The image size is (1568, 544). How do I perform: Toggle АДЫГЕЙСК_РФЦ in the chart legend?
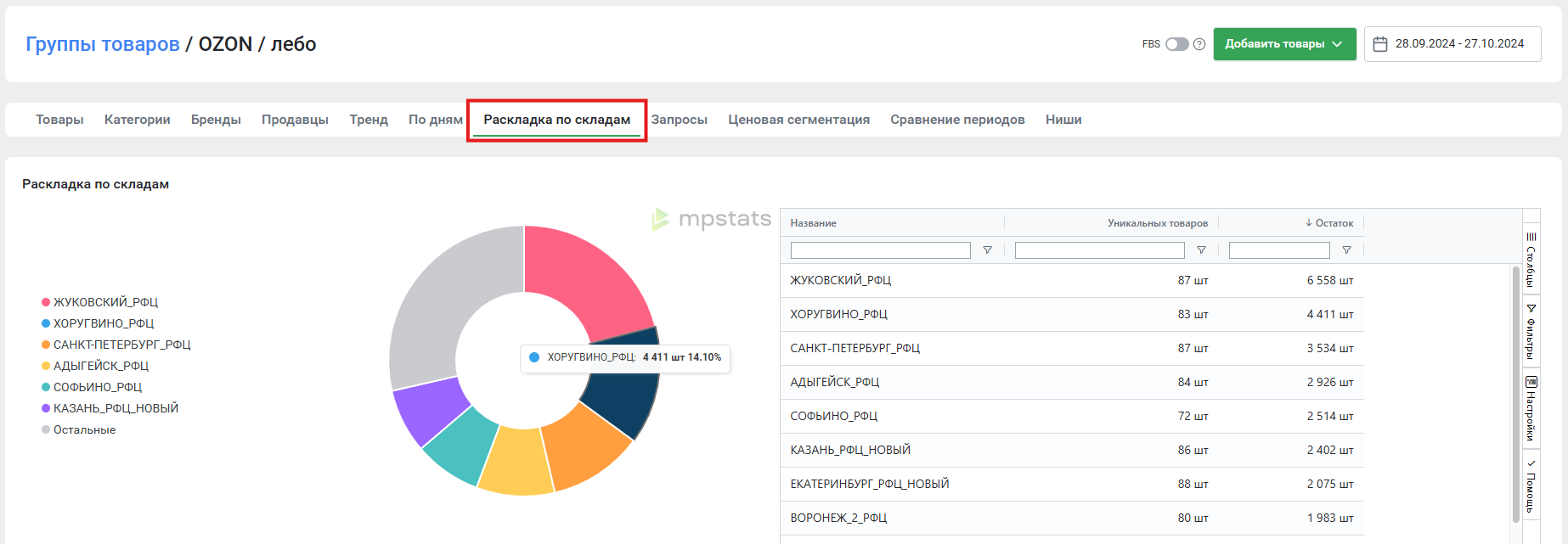pos(95,366)
